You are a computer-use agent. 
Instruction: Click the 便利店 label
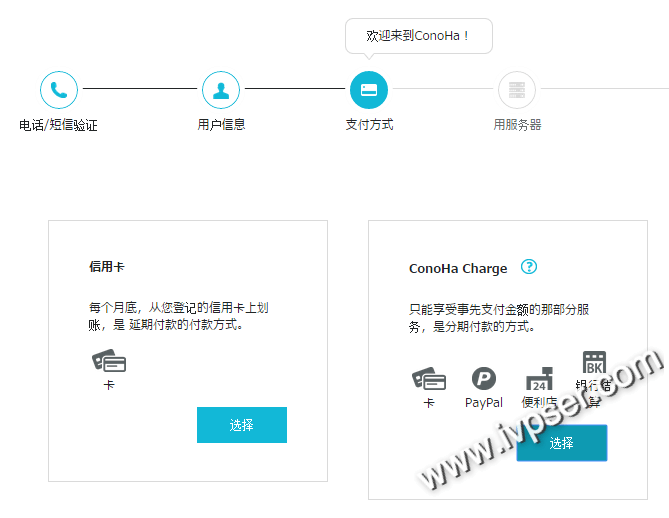(539, 402)
